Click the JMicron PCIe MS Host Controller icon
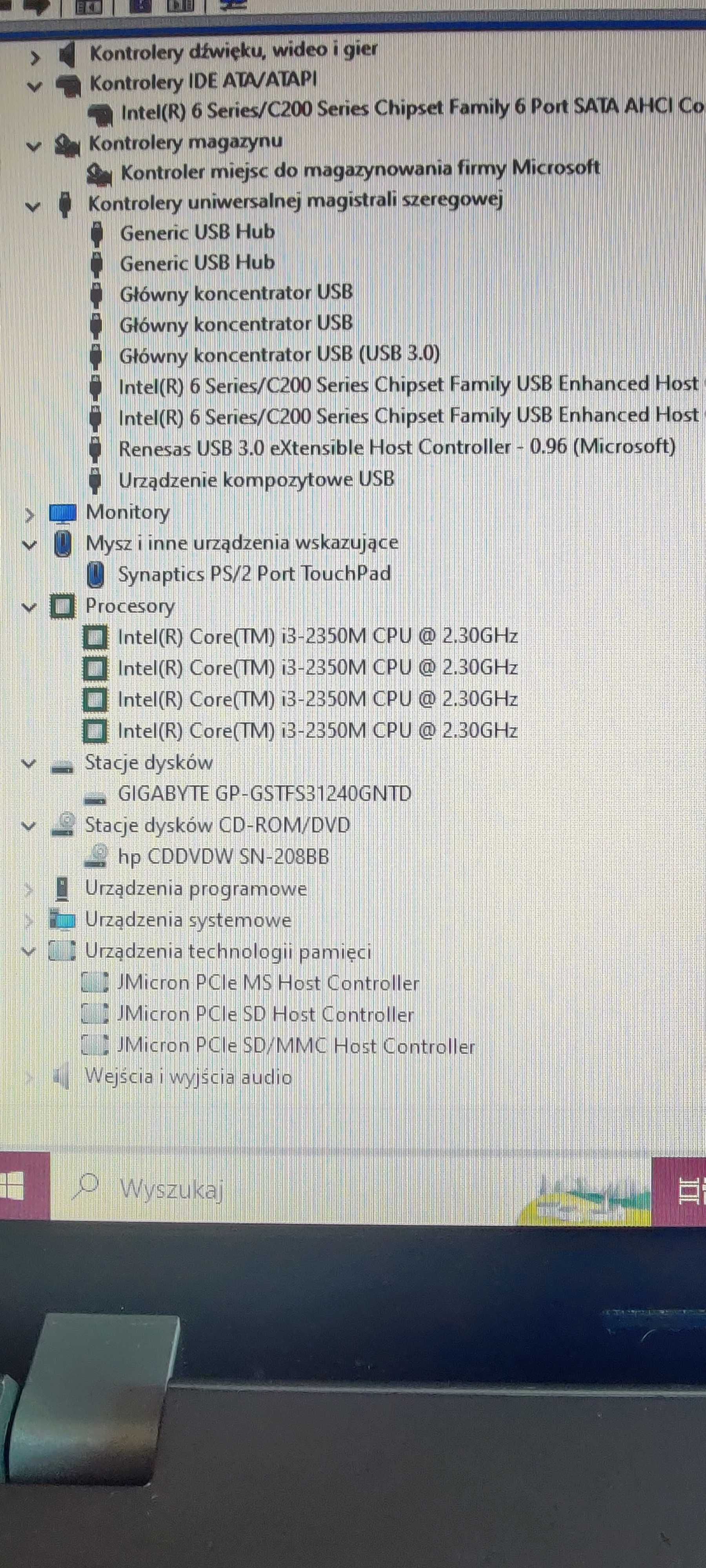Screen dimensions: 706x1568 coord(95,982)
